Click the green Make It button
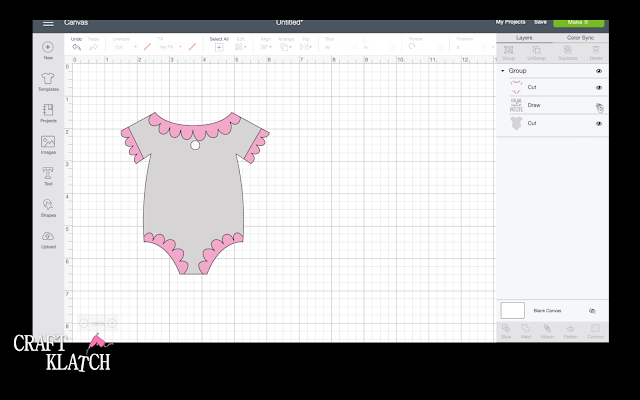This screenshot has width=640, height=400. (x=578, y=22)
